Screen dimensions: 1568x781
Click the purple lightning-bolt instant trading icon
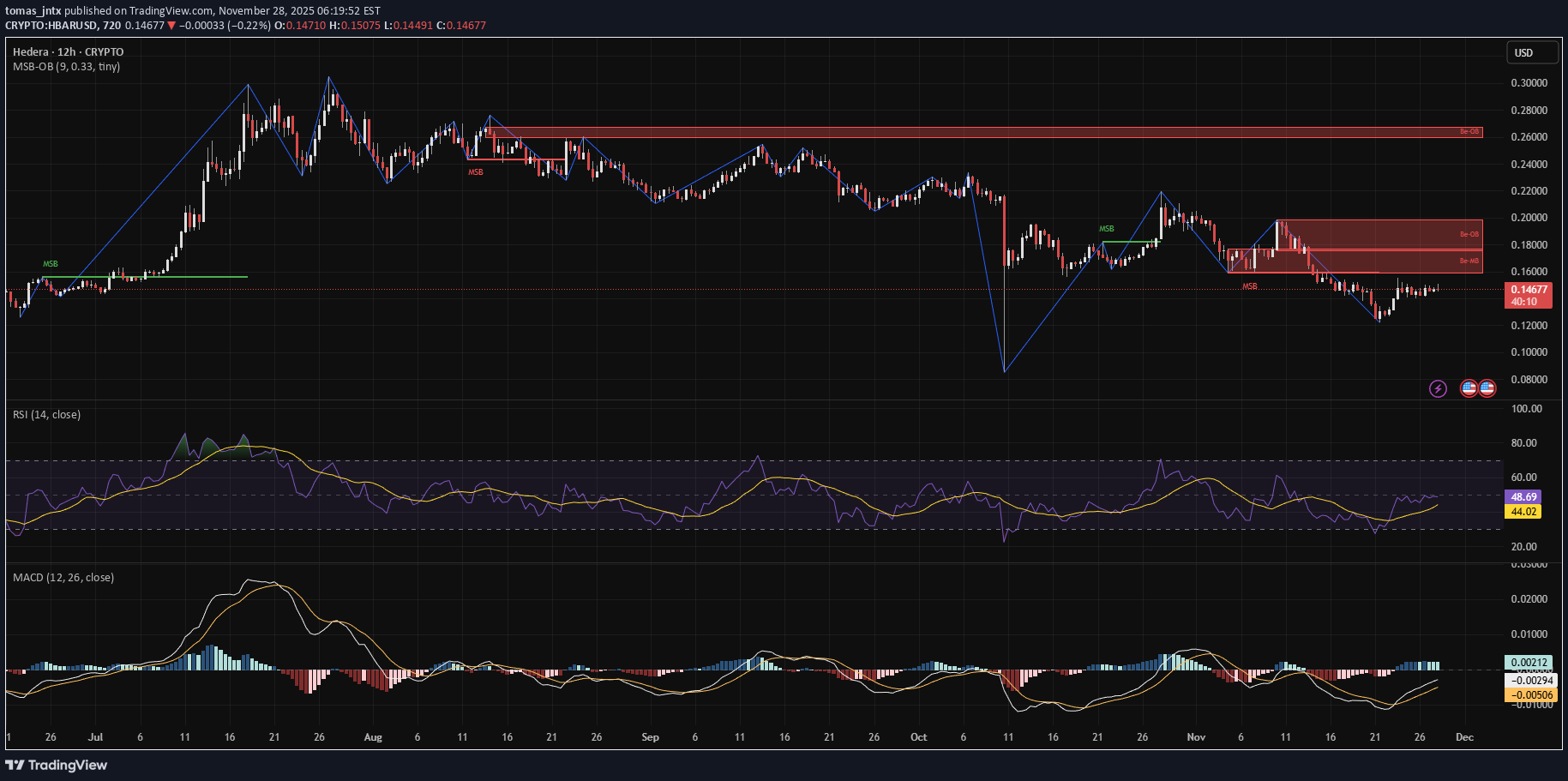coord(1439,389)
